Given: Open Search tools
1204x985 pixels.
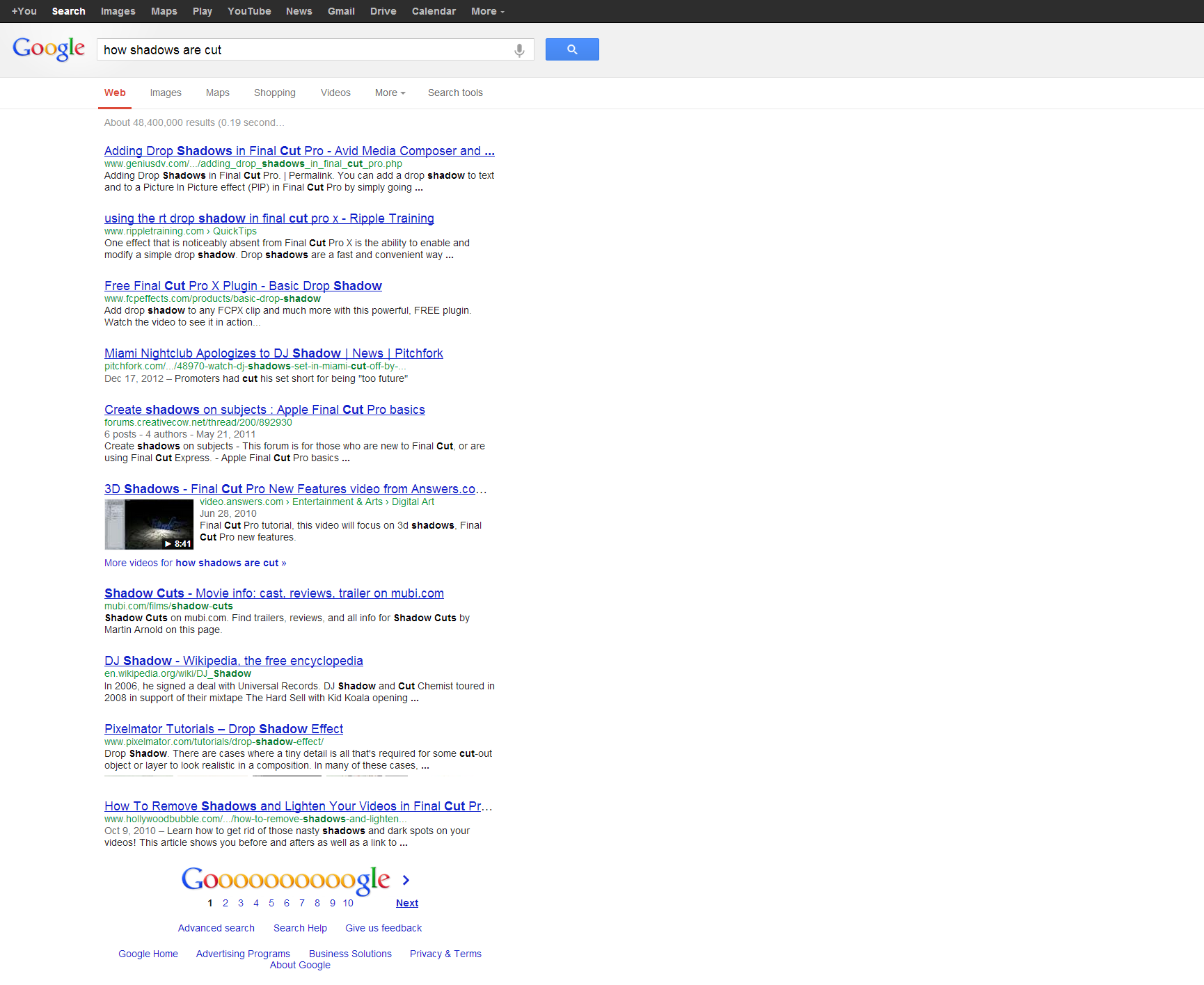Looking at the screenshot, I should [455, 93].
